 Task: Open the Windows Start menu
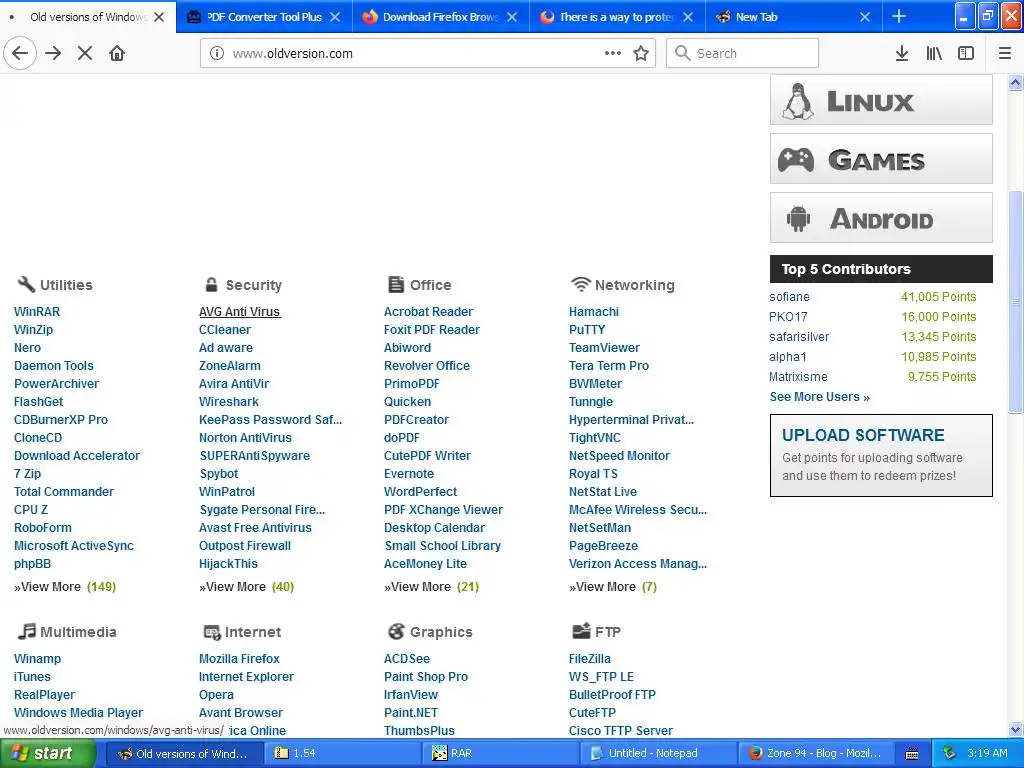pos(48,754)
